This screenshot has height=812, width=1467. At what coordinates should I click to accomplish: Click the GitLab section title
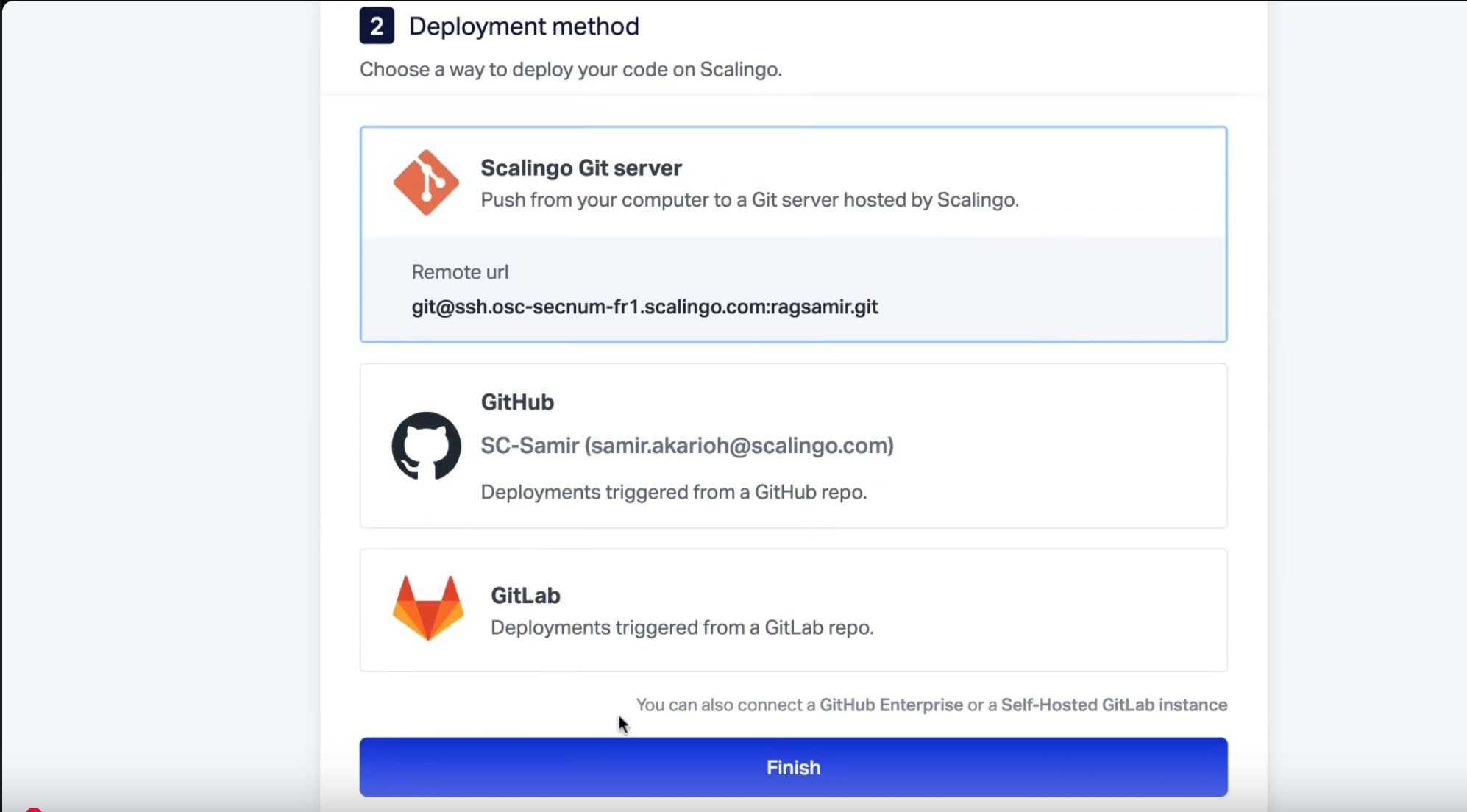click(x=525, y=595)
